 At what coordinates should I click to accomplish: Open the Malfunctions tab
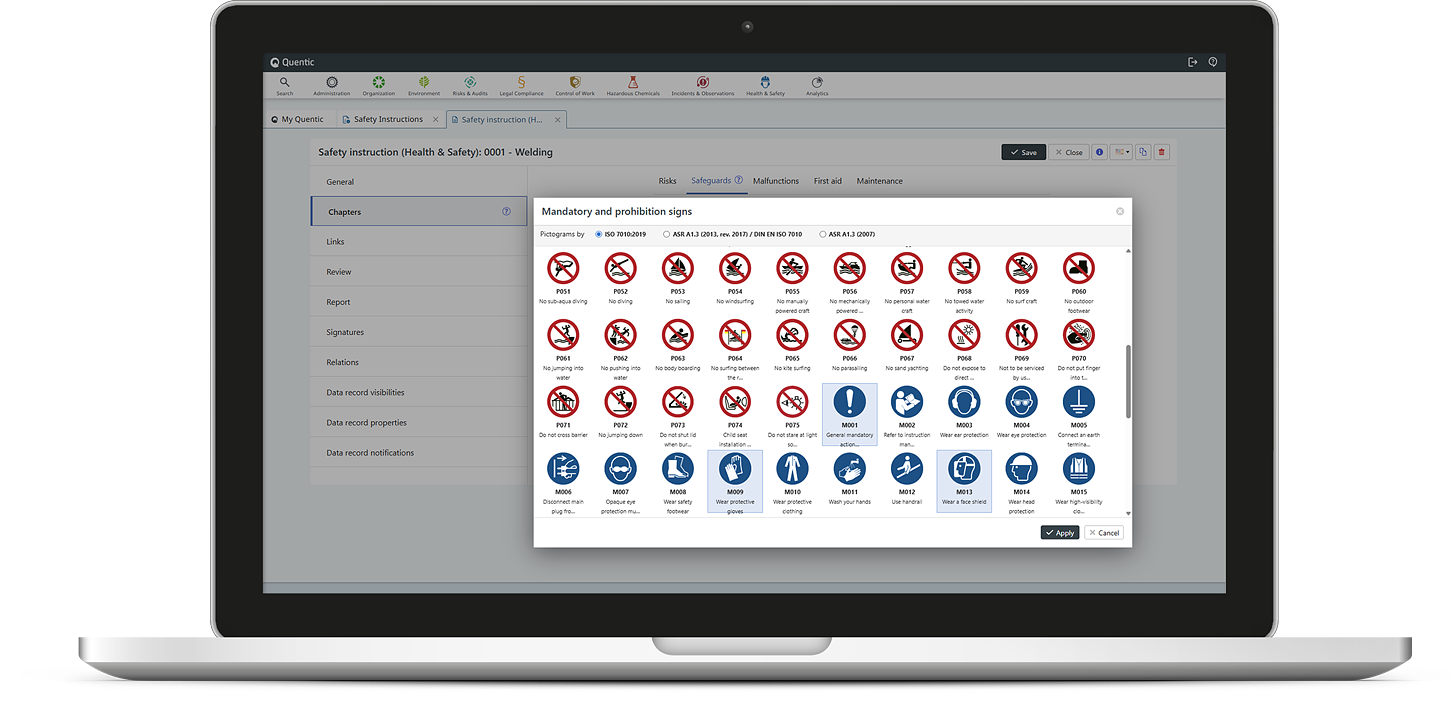point(775,181)
